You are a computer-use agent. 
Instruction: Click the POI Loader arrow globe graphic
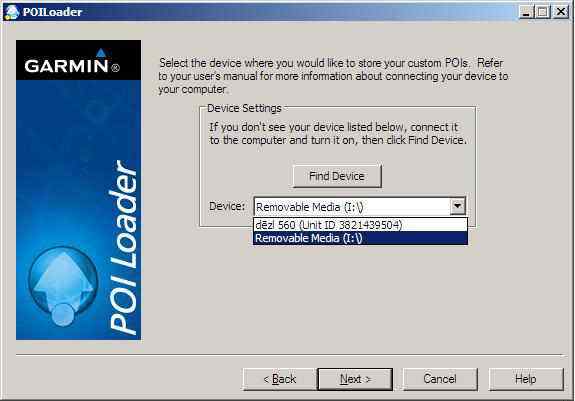[63, 287]
